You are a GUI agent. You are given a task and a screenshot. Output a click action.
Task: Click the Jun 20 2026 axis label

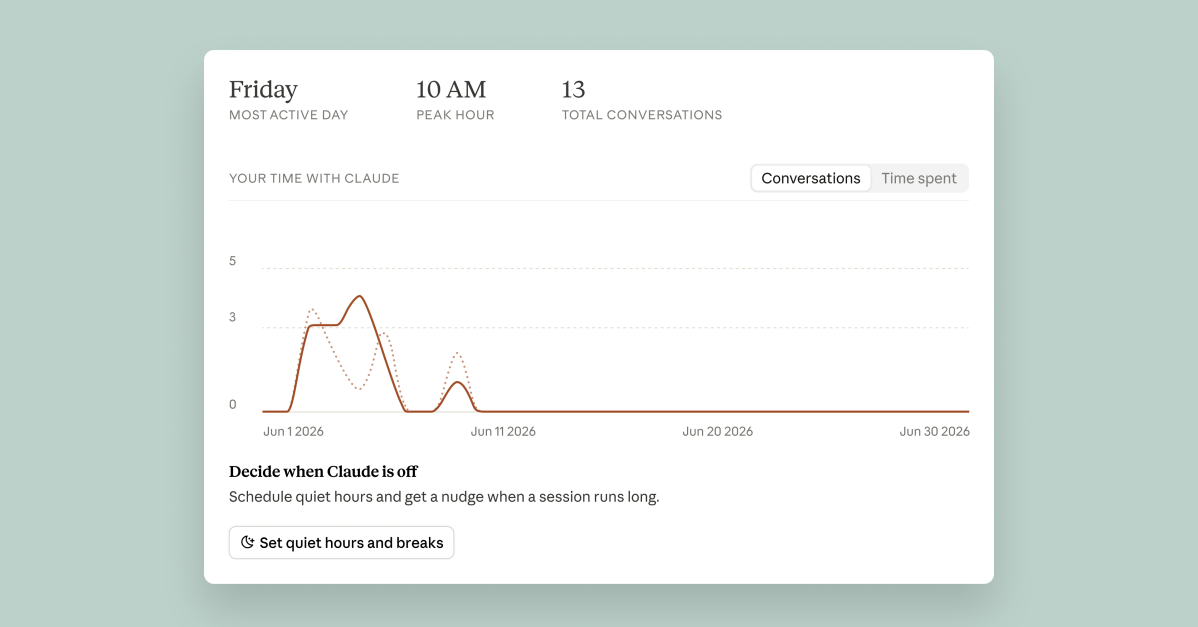coord(717,431)
